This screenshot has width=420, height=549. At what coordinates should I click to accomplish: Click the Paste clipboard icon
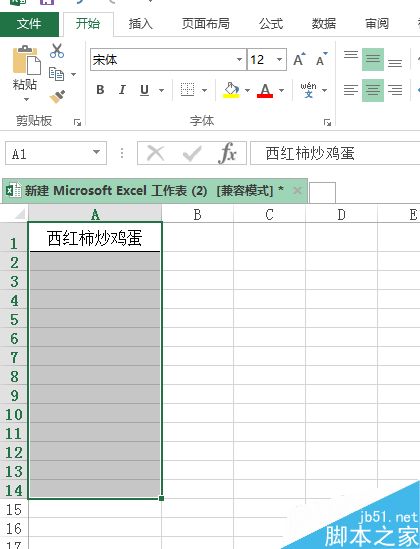tap(26, 60)
